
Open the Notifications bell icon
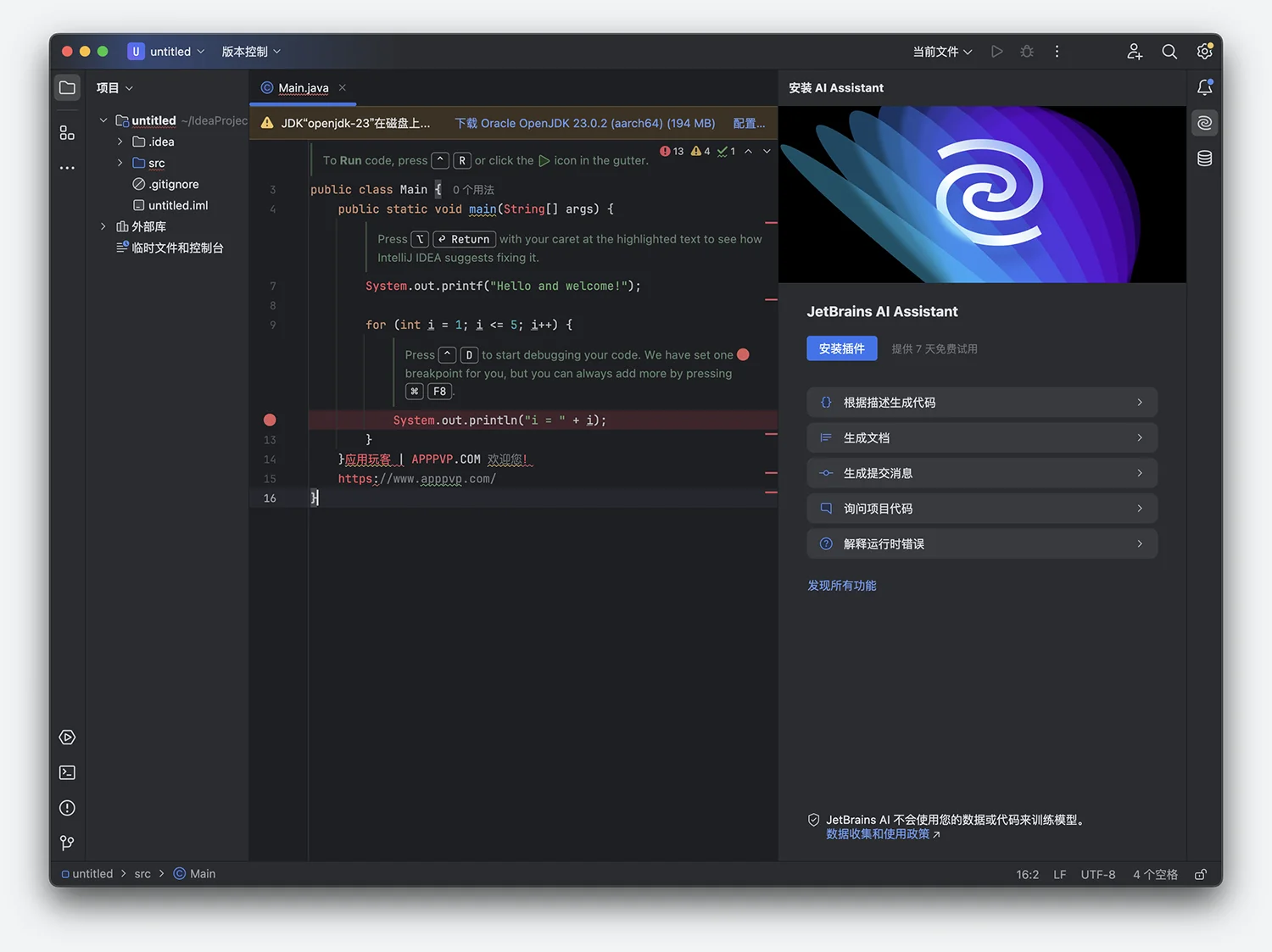coord(1204,87)
